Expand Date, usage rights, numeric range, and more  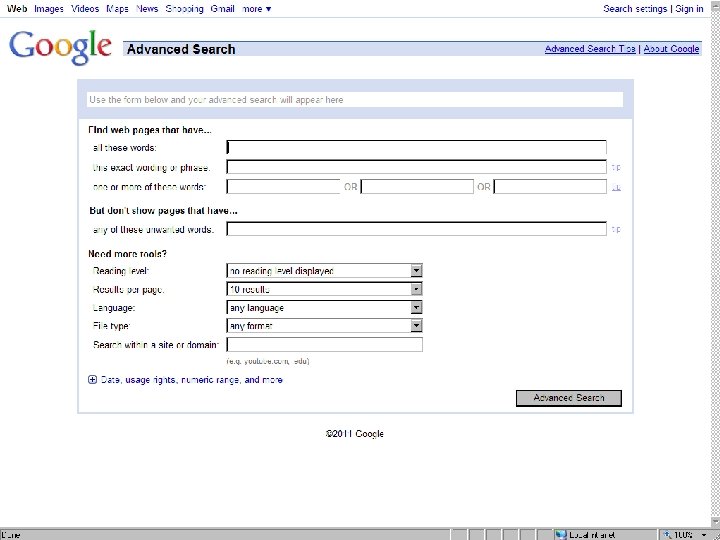click(191, 380)
